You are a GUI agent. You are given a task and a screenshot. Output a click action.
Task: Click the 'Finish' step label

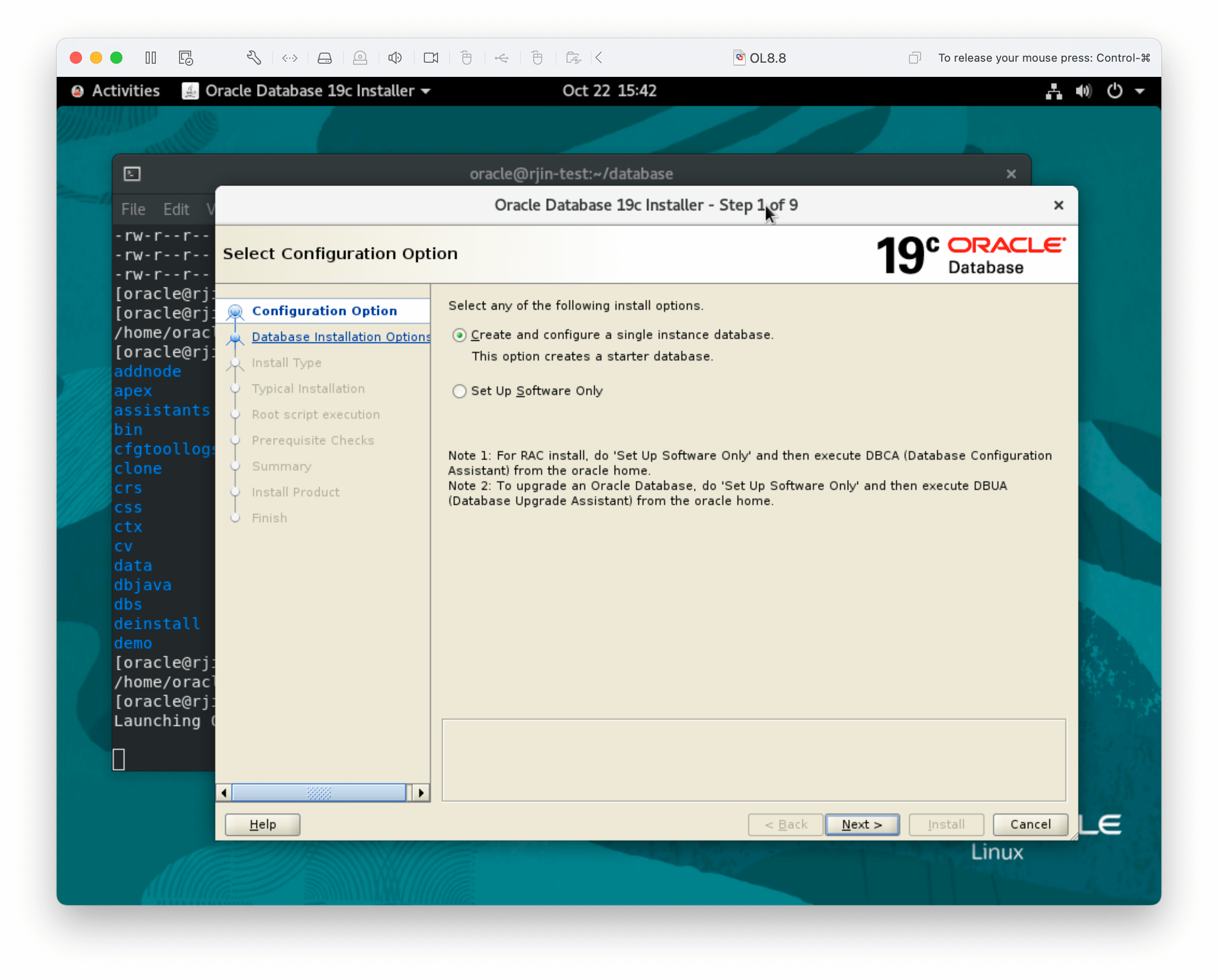tap(270, 518)
